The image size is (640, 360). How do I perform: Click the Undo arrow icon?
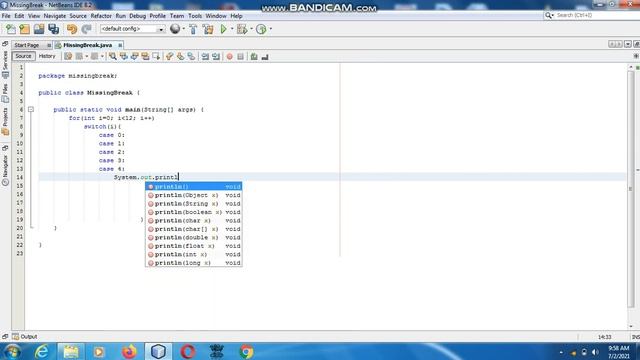tap(72, 29)
